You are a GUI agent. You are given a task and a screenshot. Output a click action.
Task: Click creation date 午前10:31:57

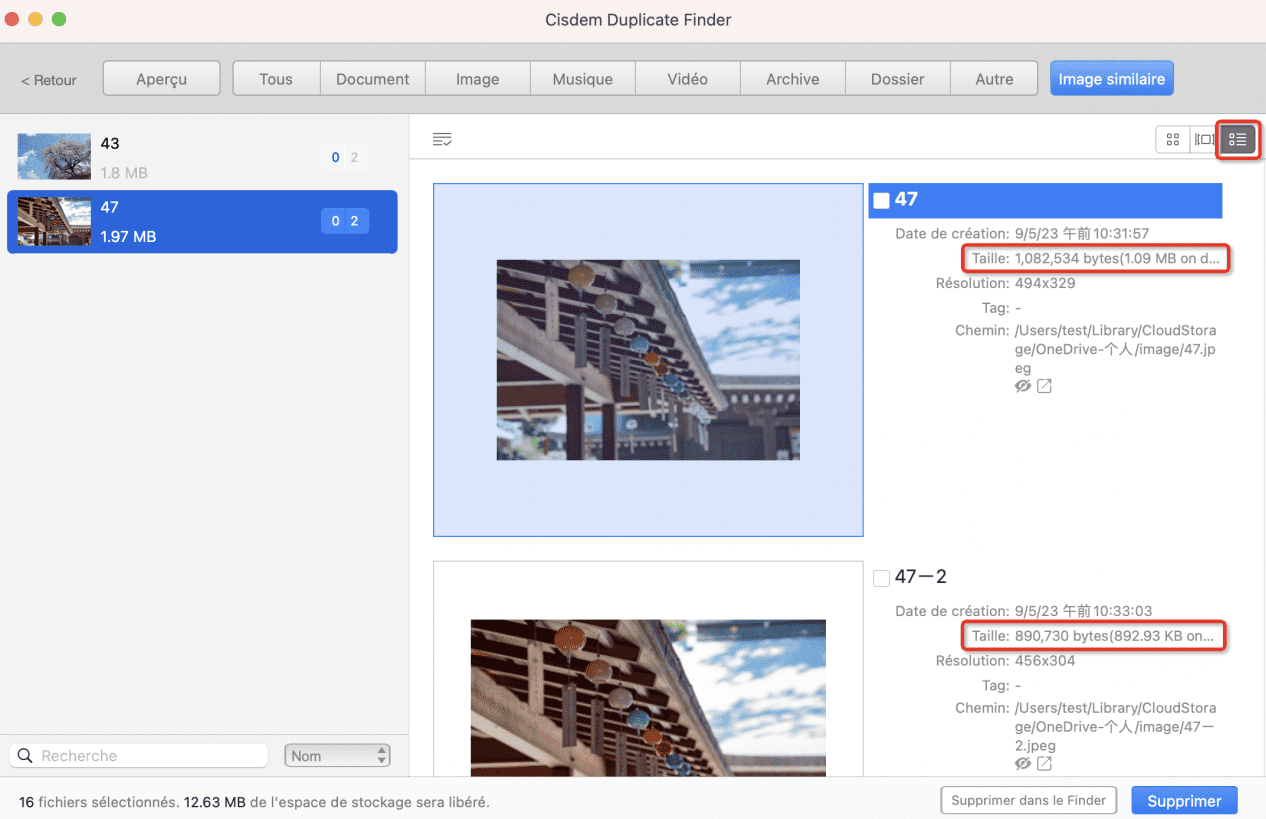point(1082,234)
